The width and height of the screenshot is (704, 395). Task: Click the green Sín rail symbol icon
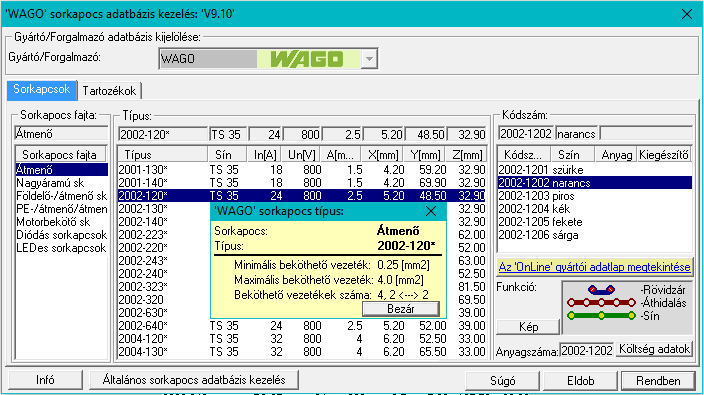click(x=601, y=316)
